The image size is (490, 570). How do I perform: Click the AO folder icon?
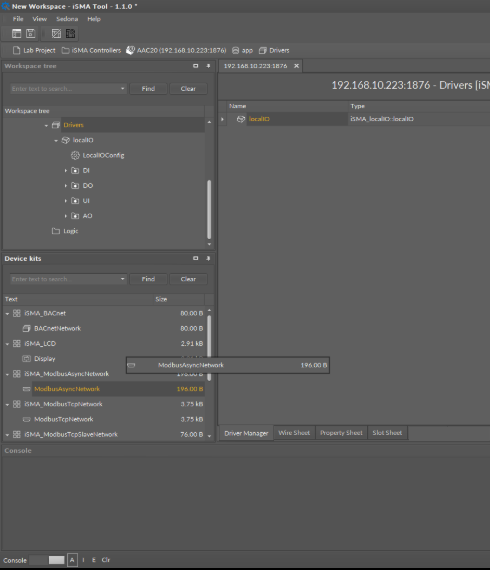(x=75, y=216)
